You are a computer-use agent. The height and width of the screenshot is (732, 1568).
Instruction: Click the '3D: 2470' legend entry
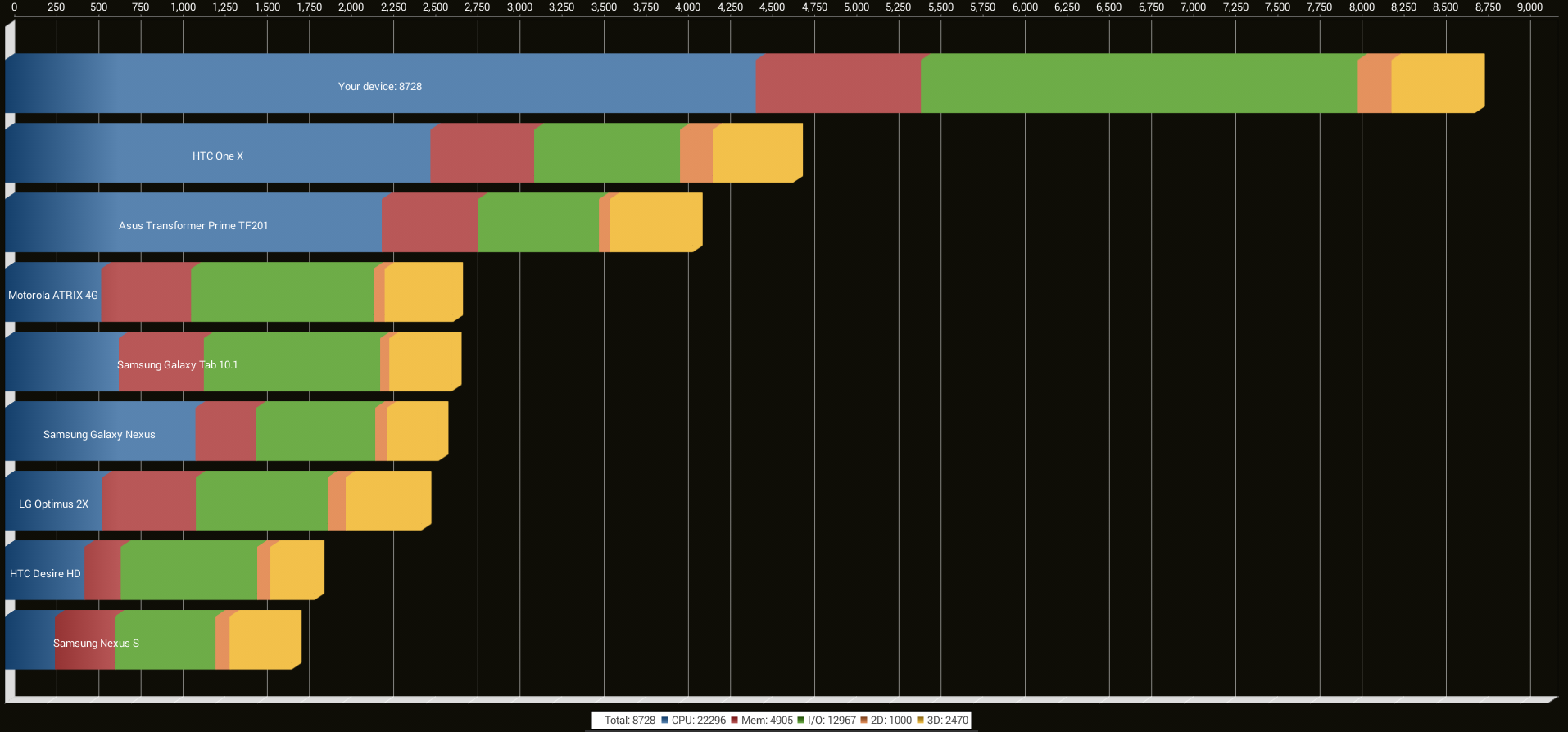coord(948,721)
